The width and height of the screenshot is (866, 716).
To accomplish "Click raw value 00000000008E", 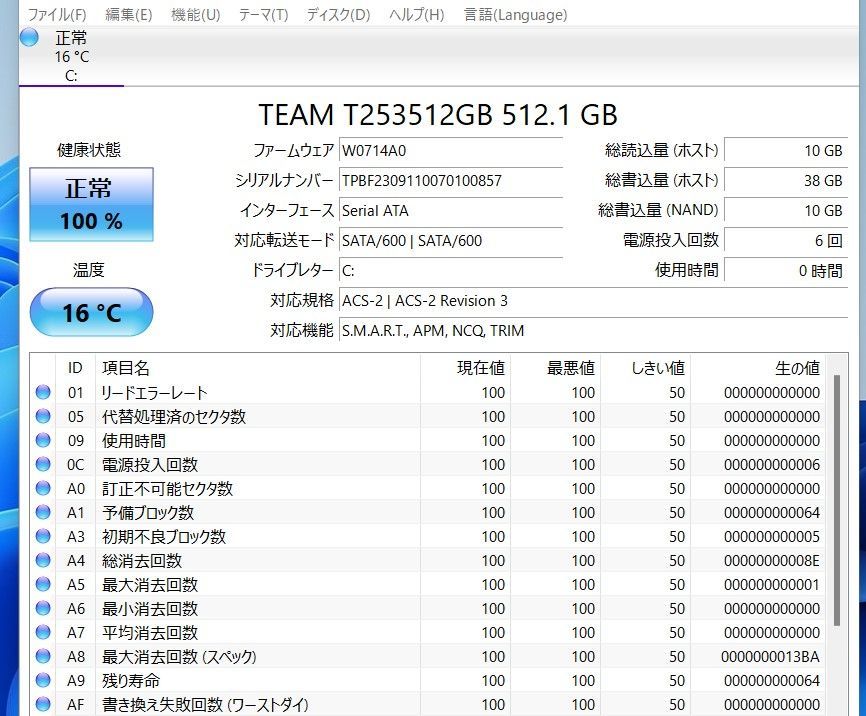I will point(772,561).
